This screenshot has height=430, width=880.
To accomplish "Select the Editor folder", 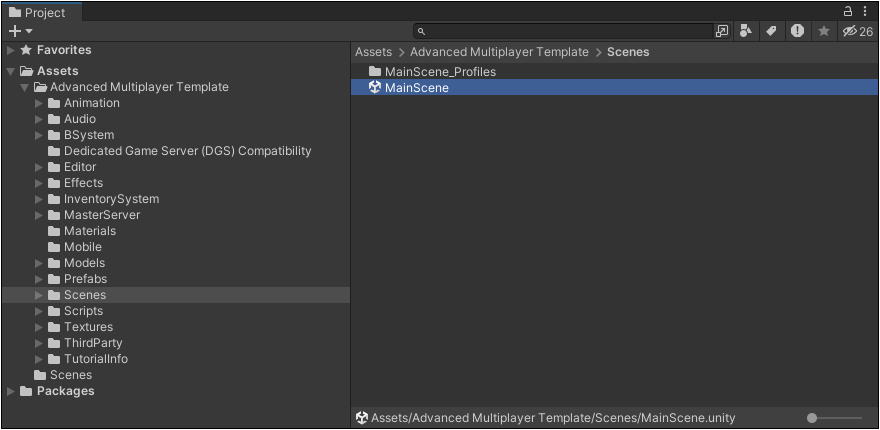I will coord(176,167).
